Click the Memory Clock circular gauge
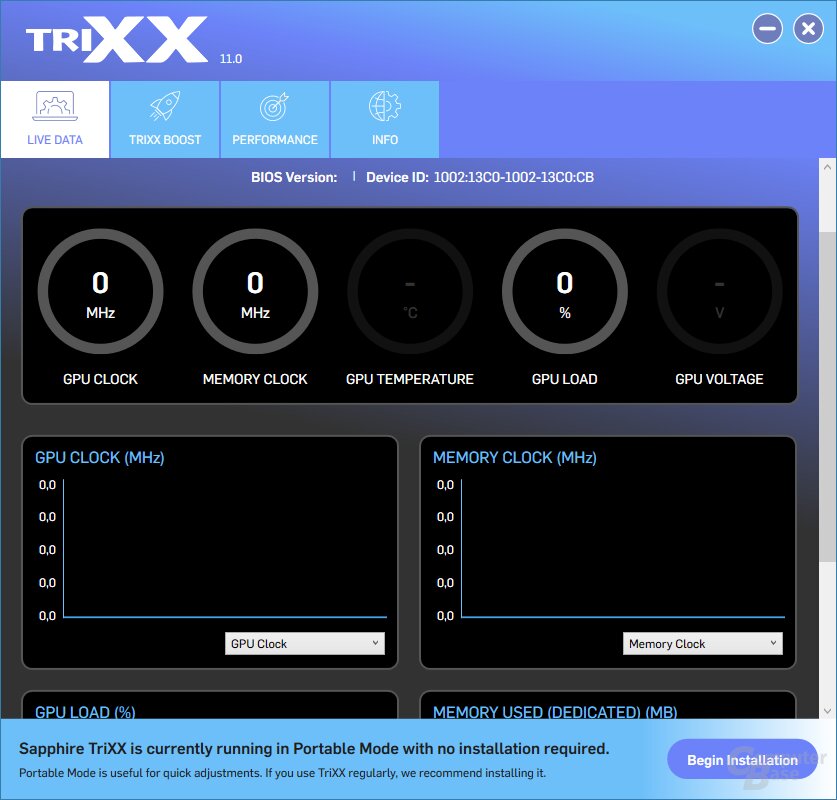Image resolution: width=837 pixels, height=800 pixels. click(255, 290)
